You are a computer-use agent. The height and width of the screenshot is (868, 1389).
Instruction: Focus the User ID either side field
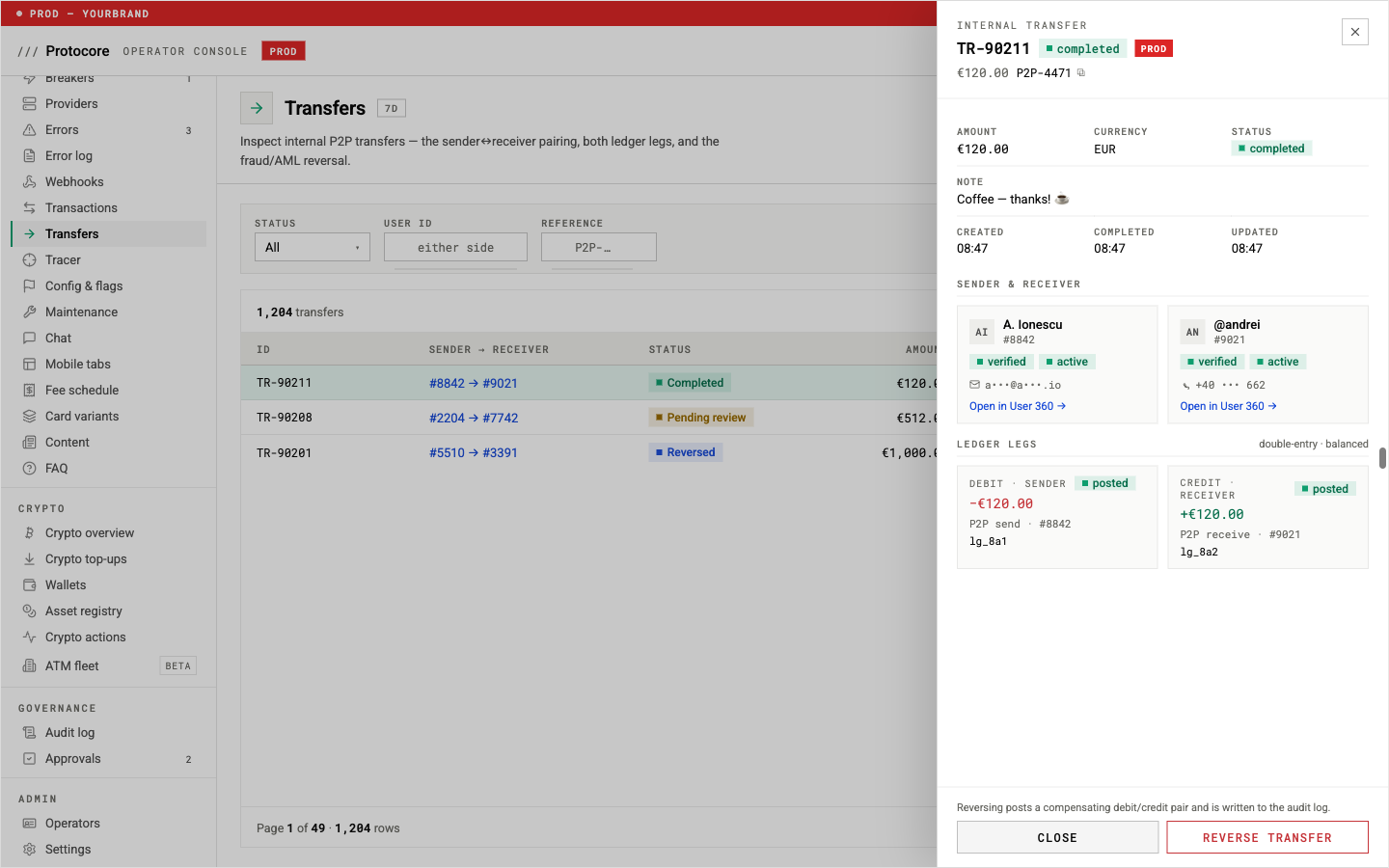pos(455,248)
